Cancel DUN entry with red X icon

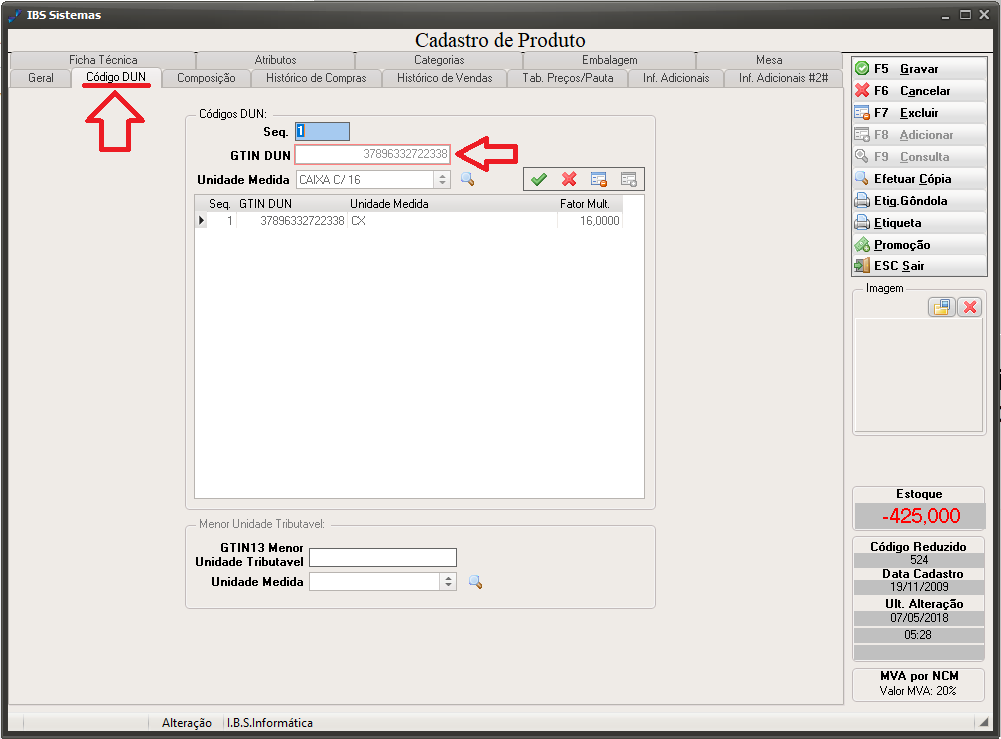[569, 179]
